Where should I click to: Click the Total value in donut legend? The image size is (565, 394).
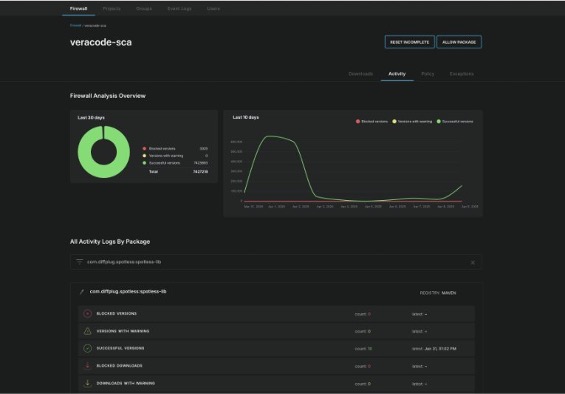pos(200,172)
